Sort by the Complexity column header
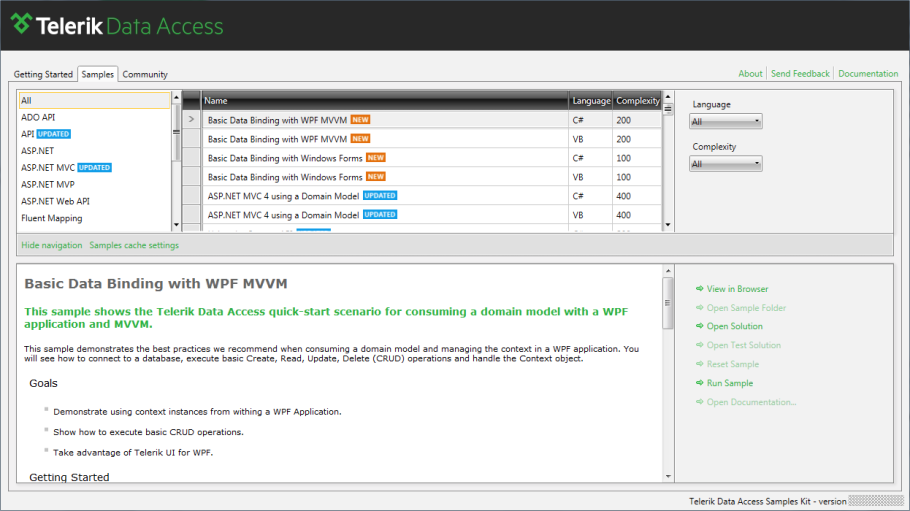 point(637,100)
